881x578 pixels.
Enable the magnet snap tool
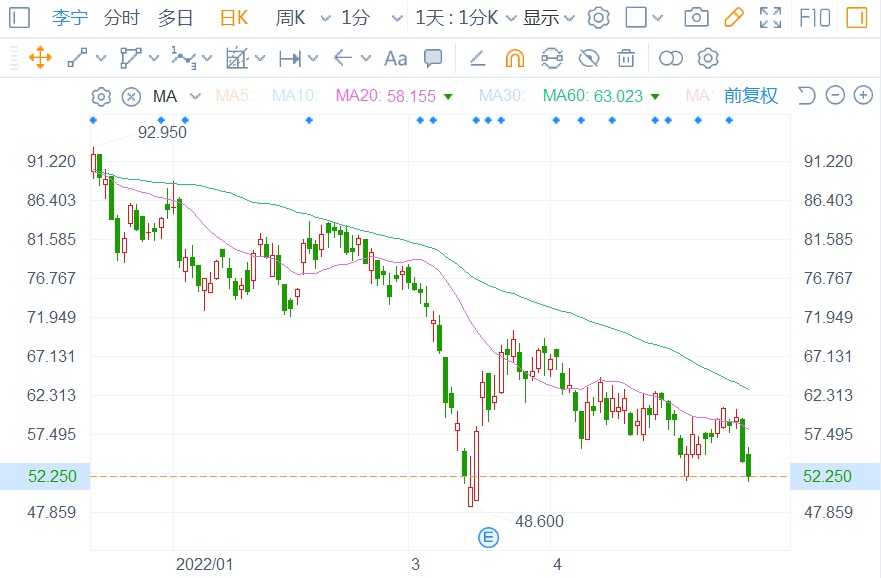(514, 58)
